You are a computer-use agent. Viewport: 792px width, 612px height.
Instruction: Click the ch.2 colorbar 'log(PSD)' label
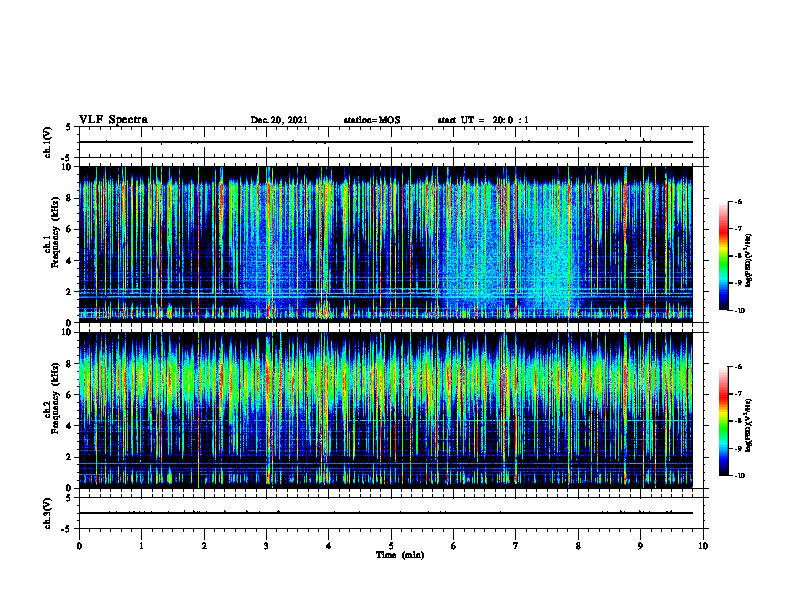tap(749, 425)
